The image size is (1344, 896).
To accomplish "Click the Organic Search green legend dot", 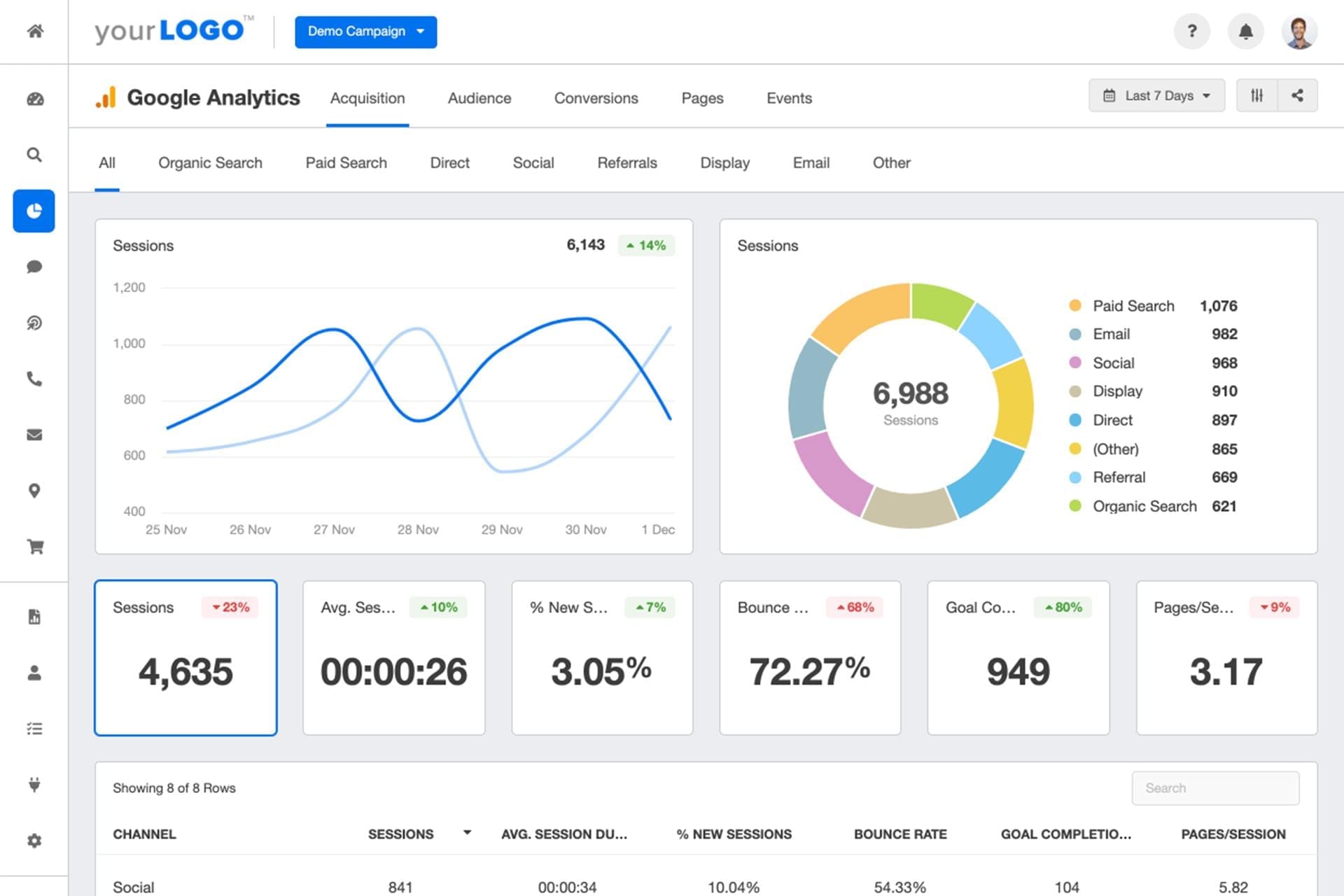I will pyautogui.click(x=1075, y=505).
